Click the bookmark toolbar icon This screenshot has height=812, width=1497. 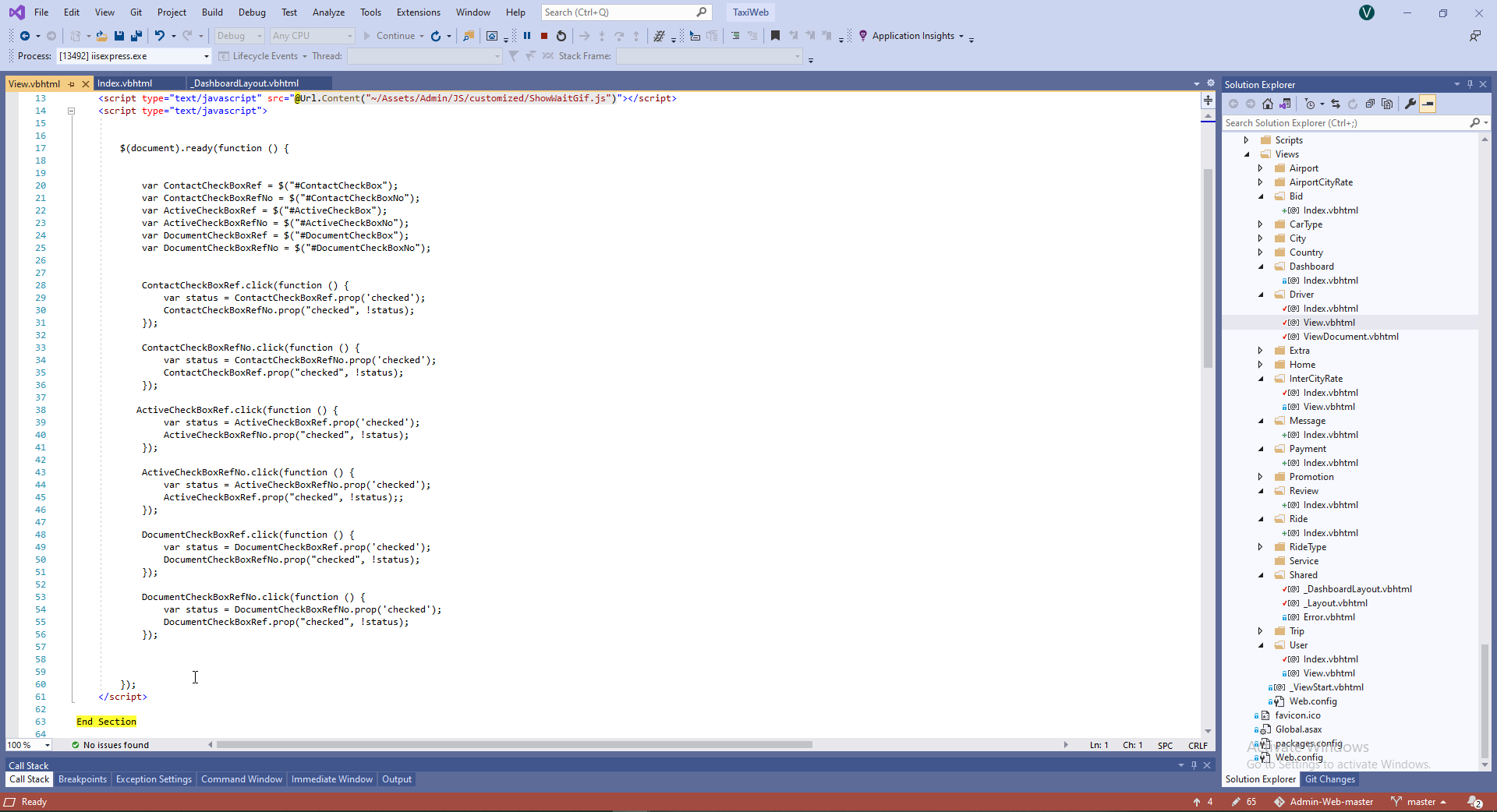pos(775,36)
